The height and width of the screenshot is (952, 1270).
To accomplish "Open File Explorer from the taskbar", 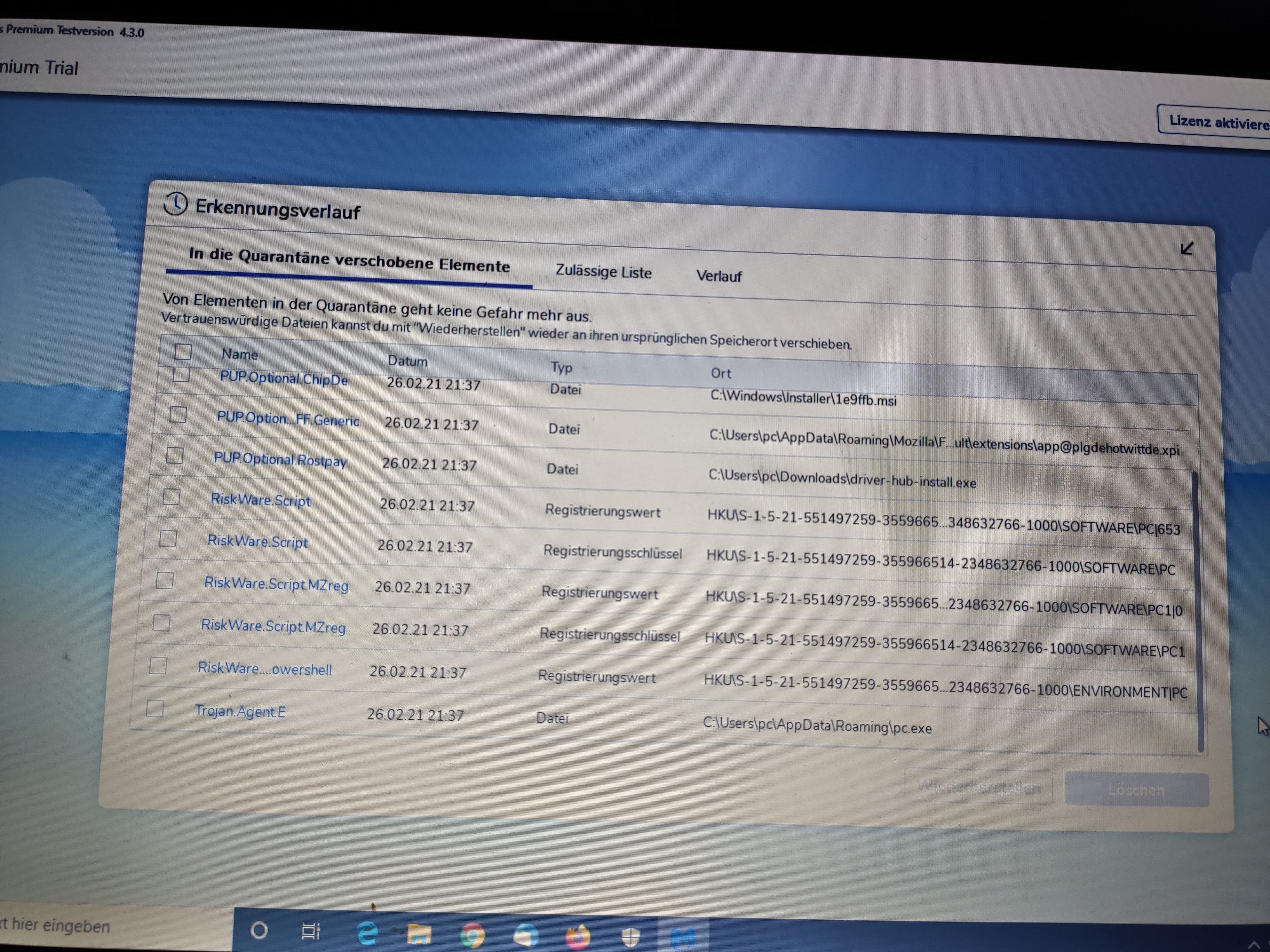I will coord(419,934).
